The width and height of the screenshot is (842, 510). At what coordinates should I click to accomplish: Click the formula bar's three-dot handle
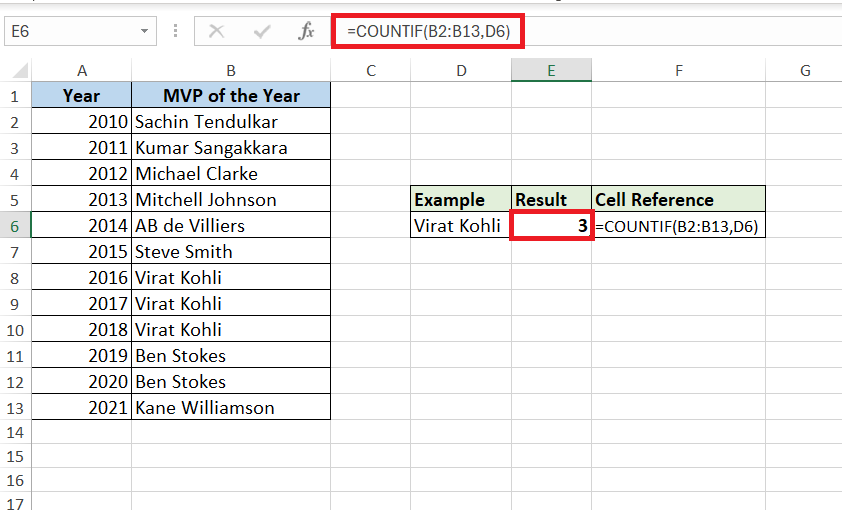[176, 31]
